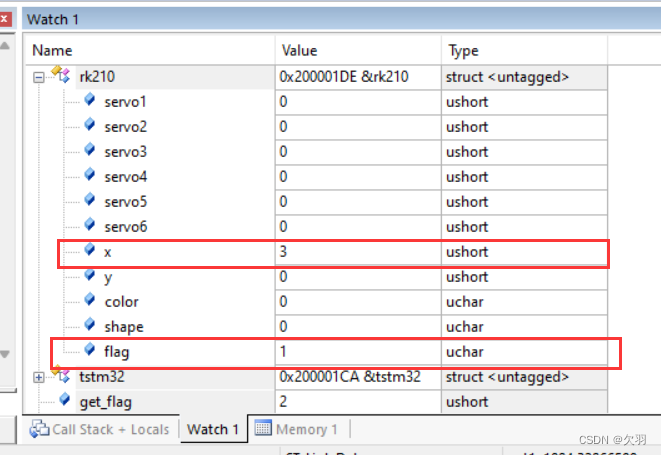
Task: Select the Watch 1 tab
Action: coord(213,429)
